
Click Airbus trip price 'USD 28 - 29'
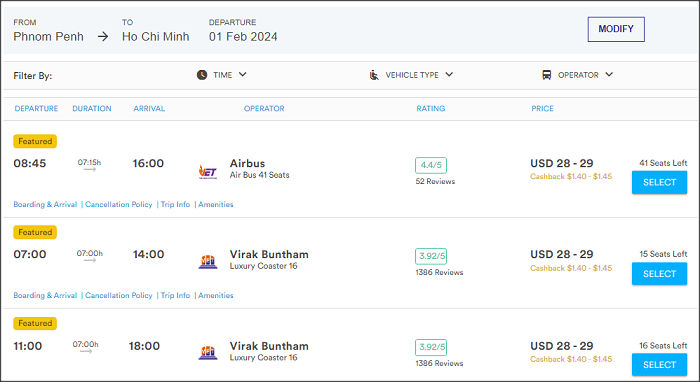[x=562, y=163]
